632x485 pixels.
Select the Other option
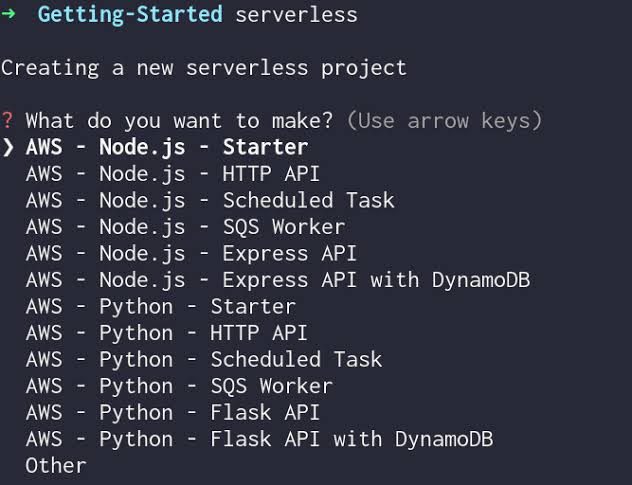[56, 465]
